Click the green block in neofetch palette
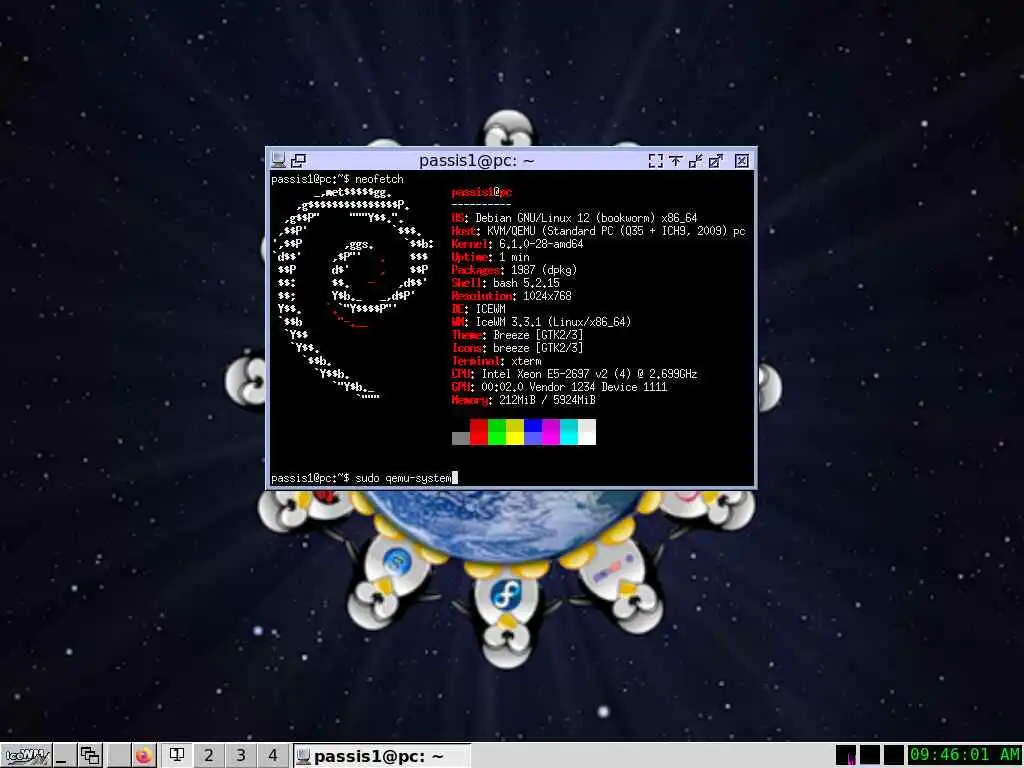The width and height of the screenshot is (1024, 768). [497, 432]
